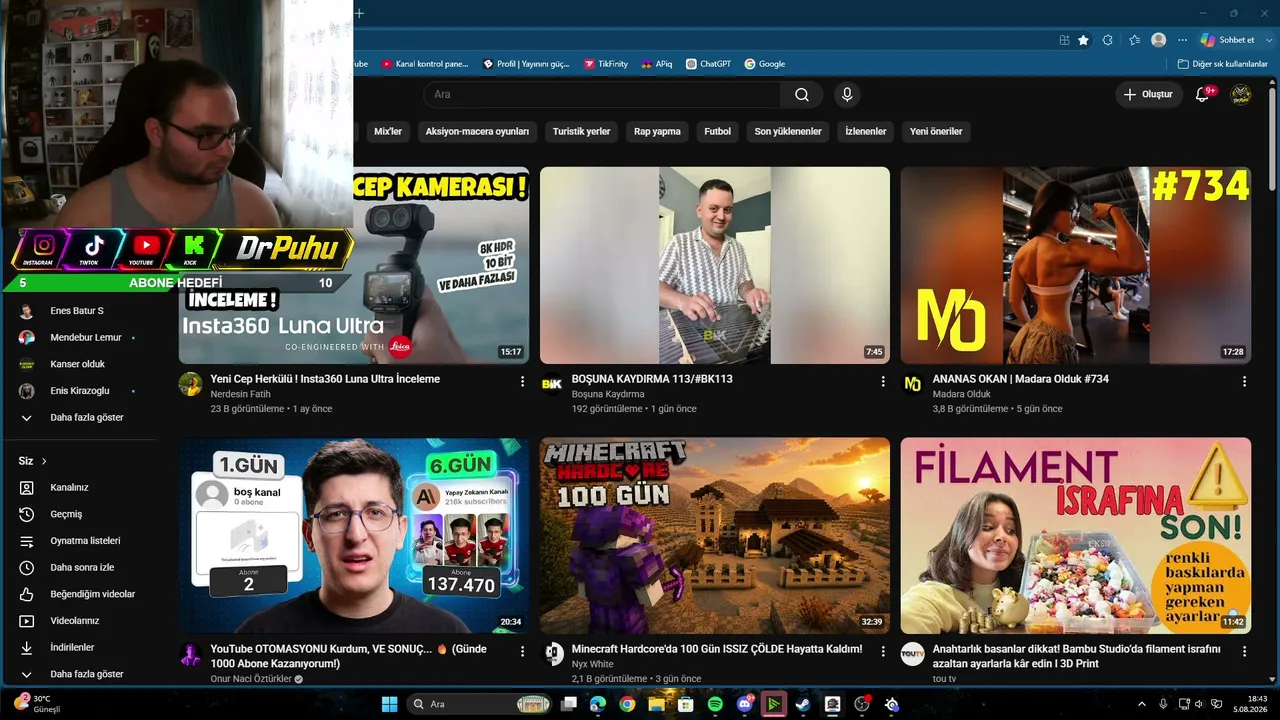Open Edge split screen icon

(x=1065, y=40)
